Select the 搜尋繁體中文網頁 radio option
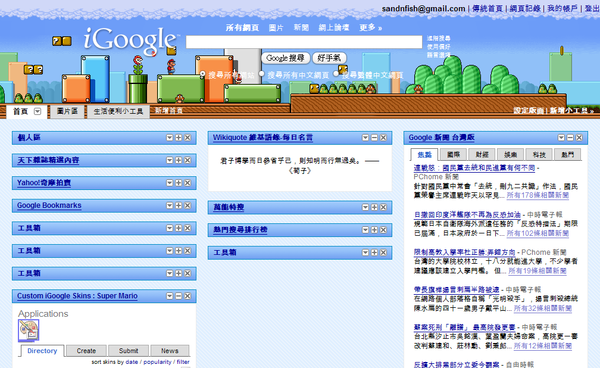Image resolution: width=600 pixels, height=368 pixels. point(336,74)
